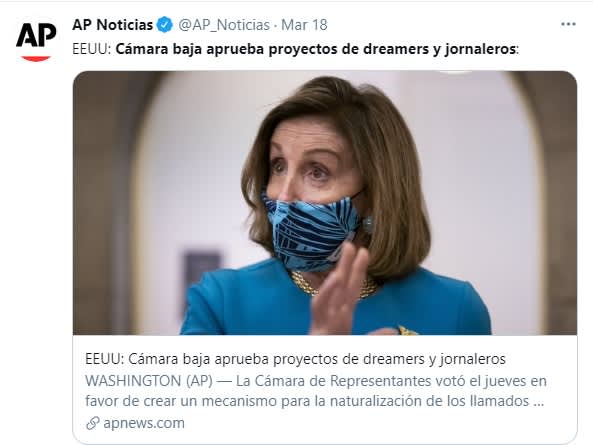This screenshot has width=593, height=445.
Task: Click the blurred wall frame in photo background
Action: pyautogui.click(x=203, y=272)
